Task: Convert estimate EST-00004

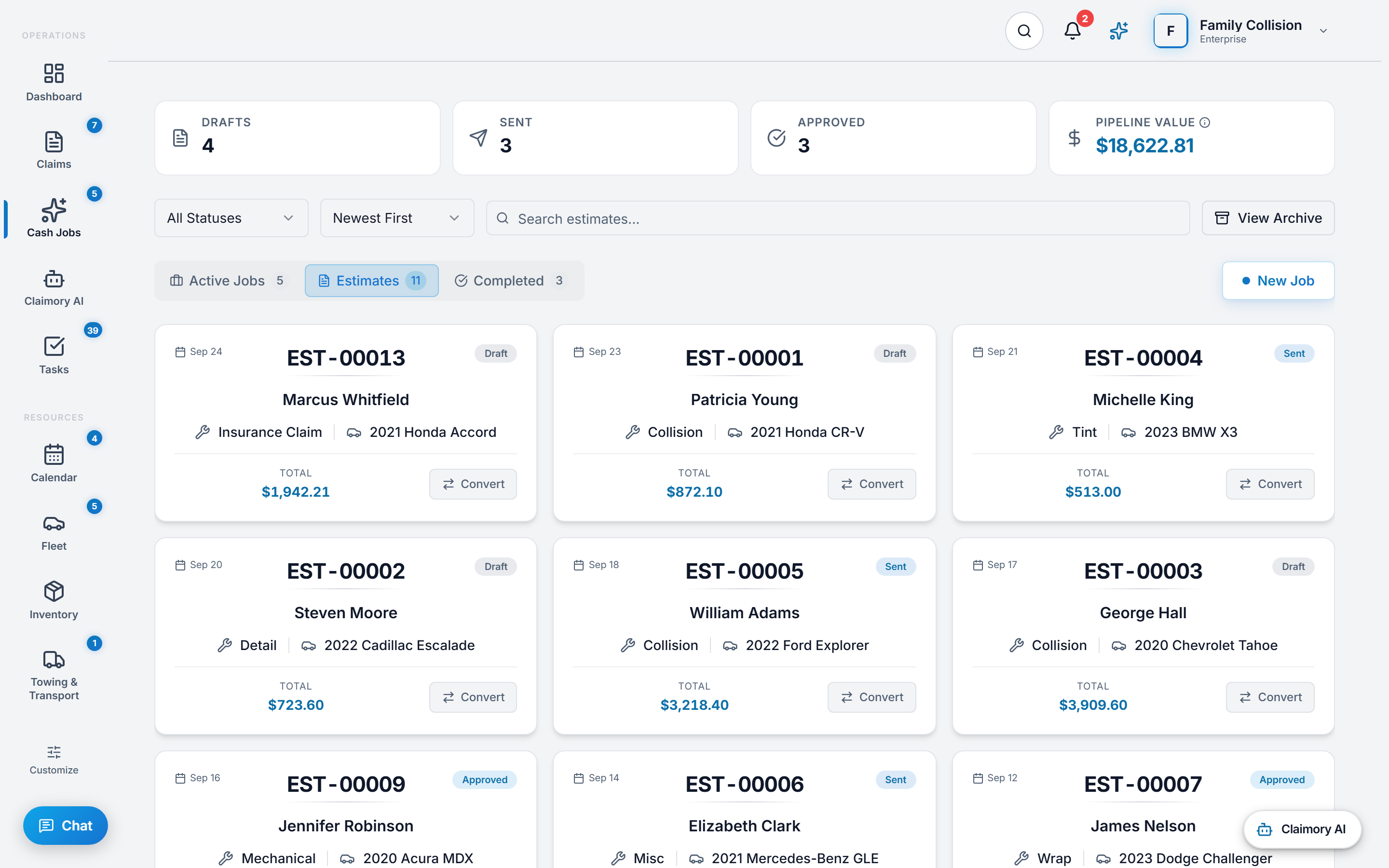Action: click(x=1270, y=484)
